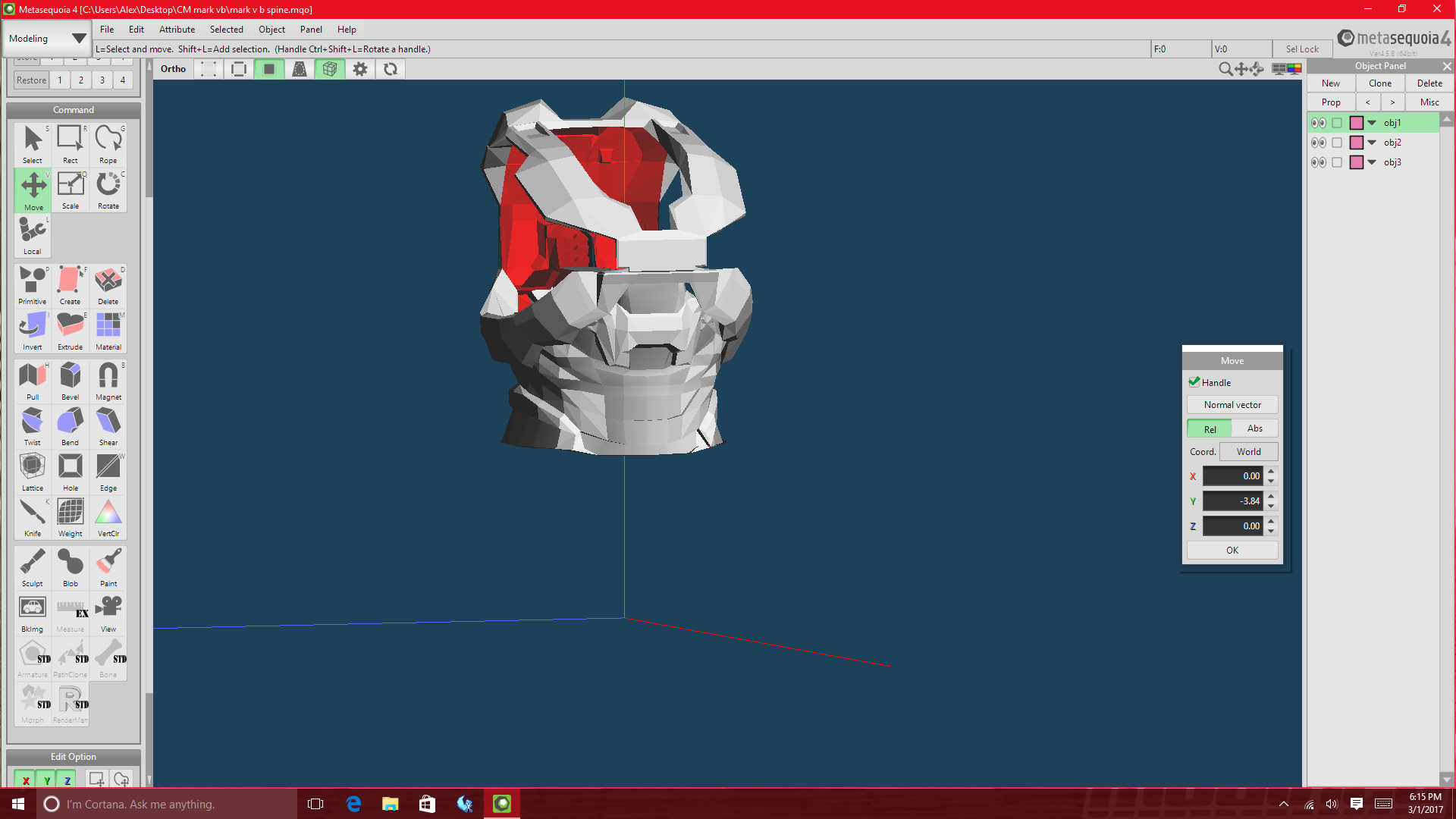Viewport: 1456px width, 819px height.
Task: Open the Local command tool
Action: (x=33, y=235)
